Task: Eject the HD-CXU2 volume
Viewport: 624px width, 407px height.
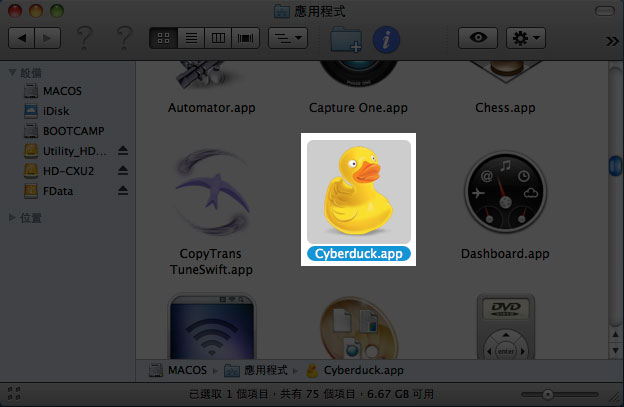Action: click(123, 170)
